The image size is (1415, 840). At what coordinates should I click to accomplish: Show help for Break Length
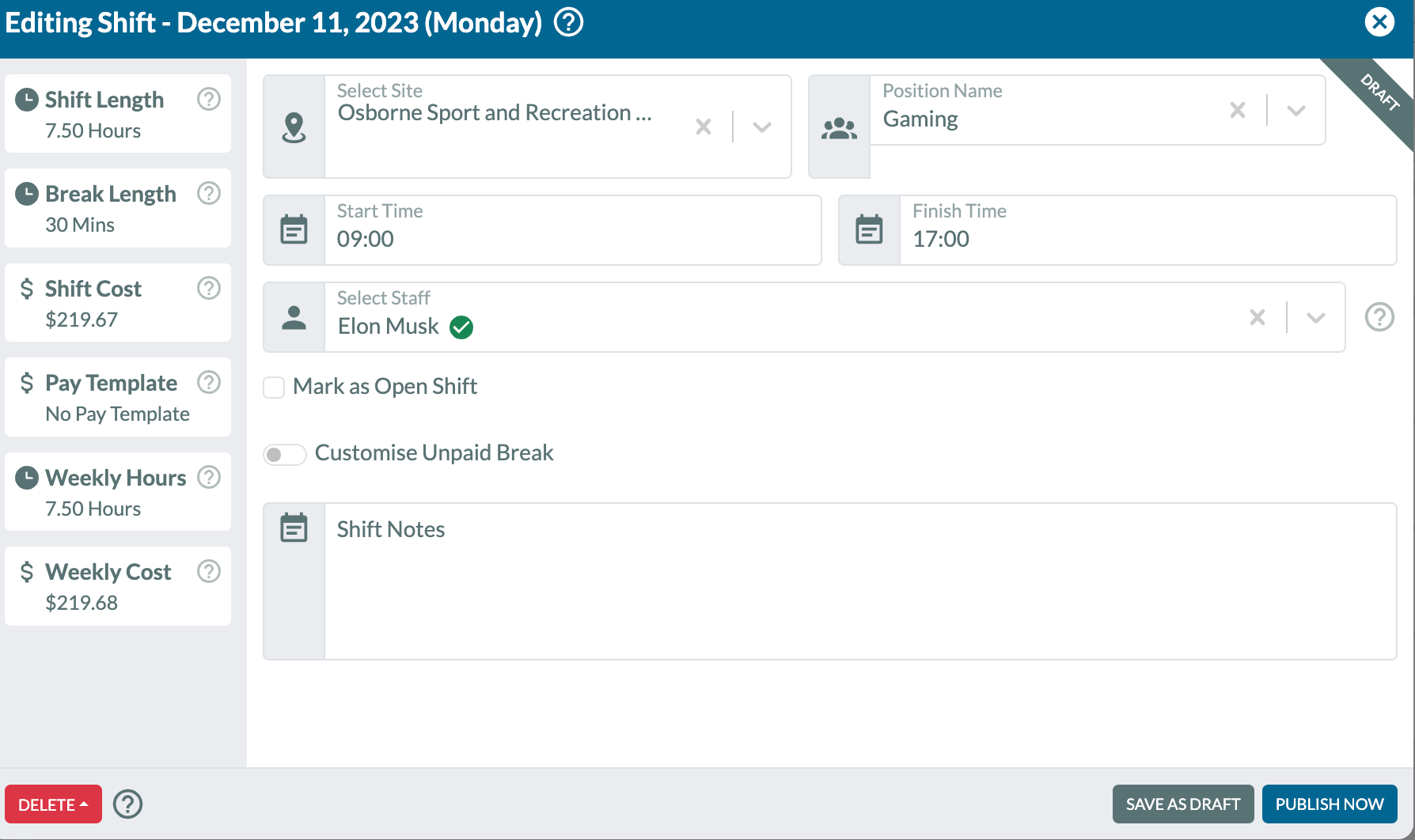pyautogui.click(x=209, y=193)
